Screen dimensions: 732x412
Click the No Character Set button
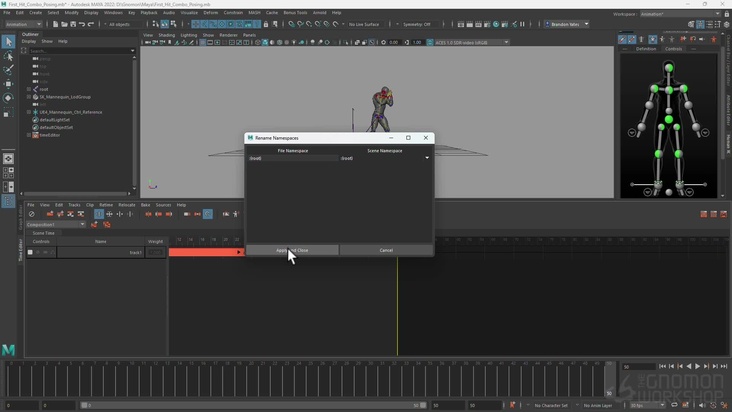[x=551, y=405]
